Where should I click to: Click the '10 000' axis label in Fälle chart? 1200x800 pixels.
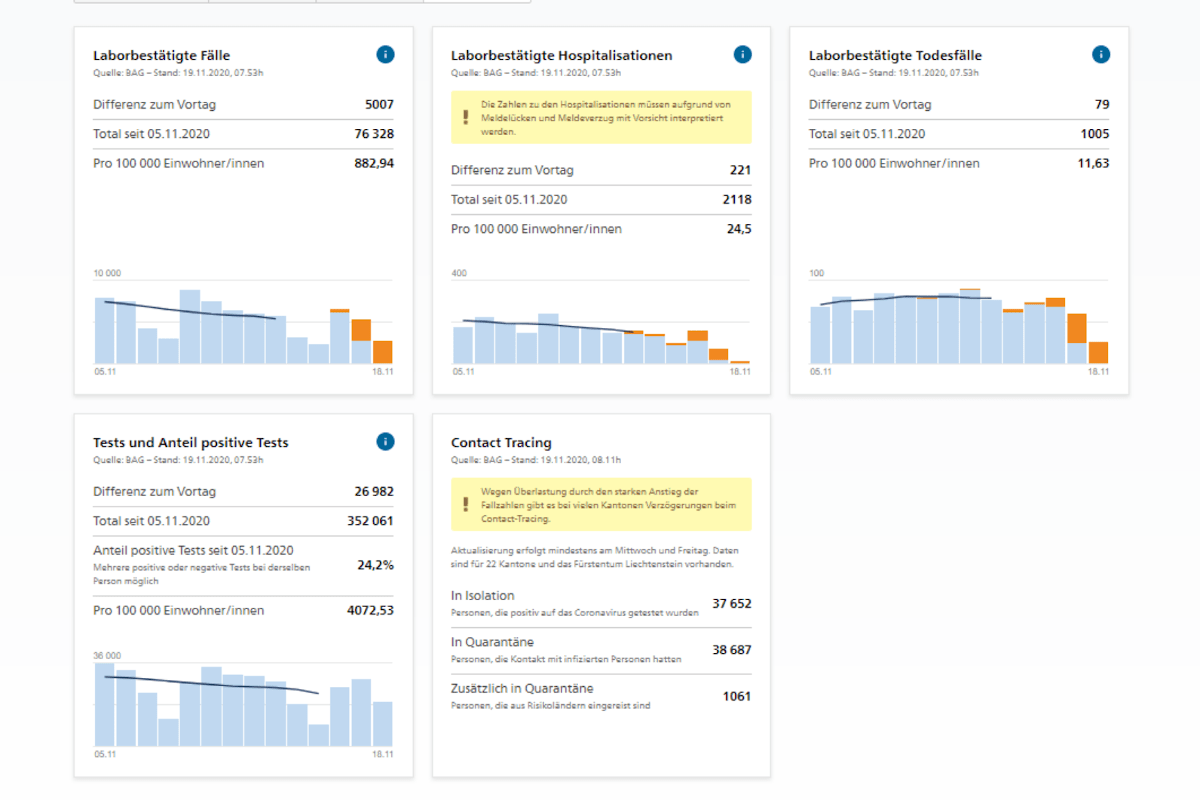(107, 274)
